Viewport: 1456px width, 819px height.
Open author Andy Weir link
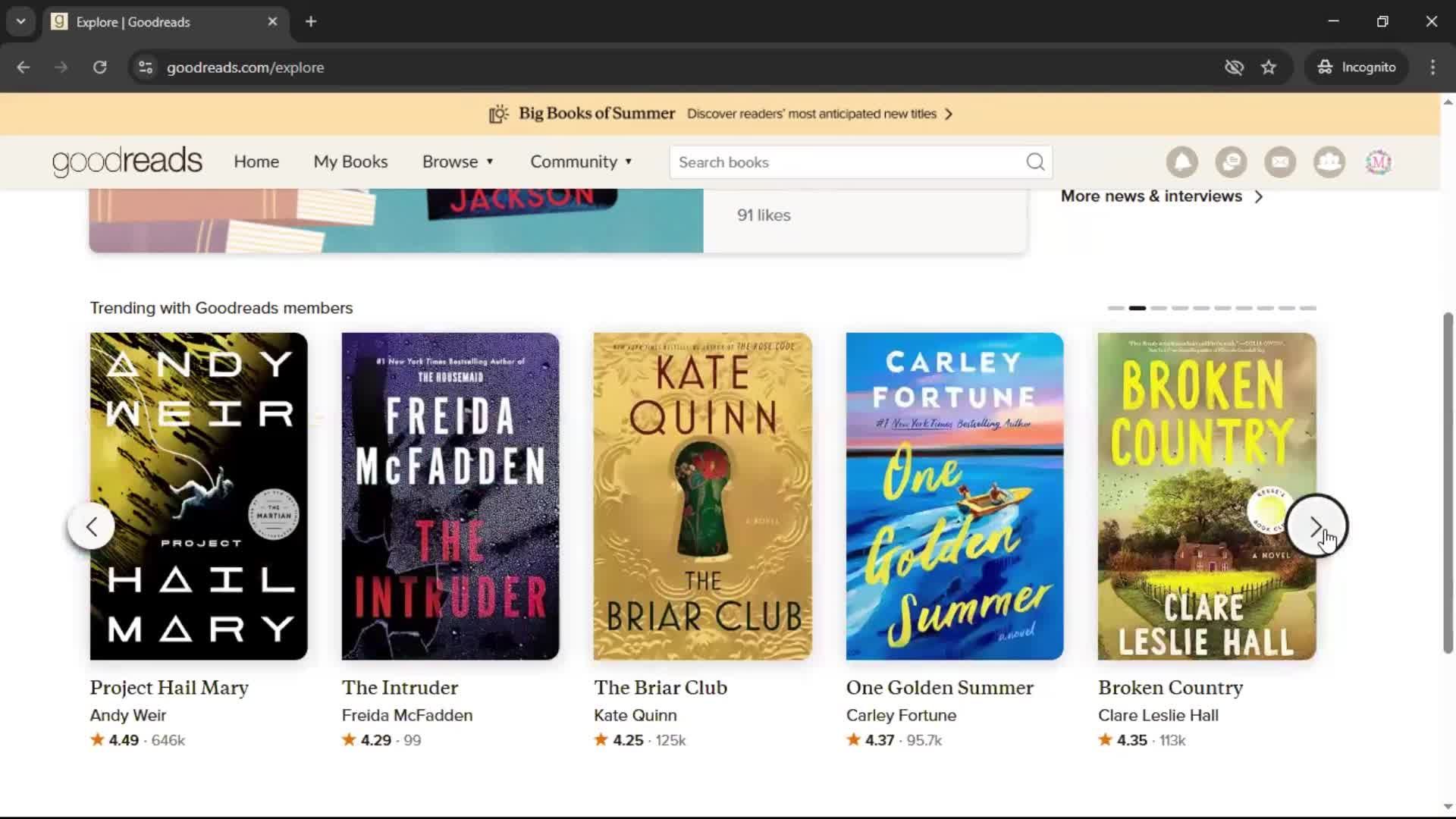click(128, 715)
